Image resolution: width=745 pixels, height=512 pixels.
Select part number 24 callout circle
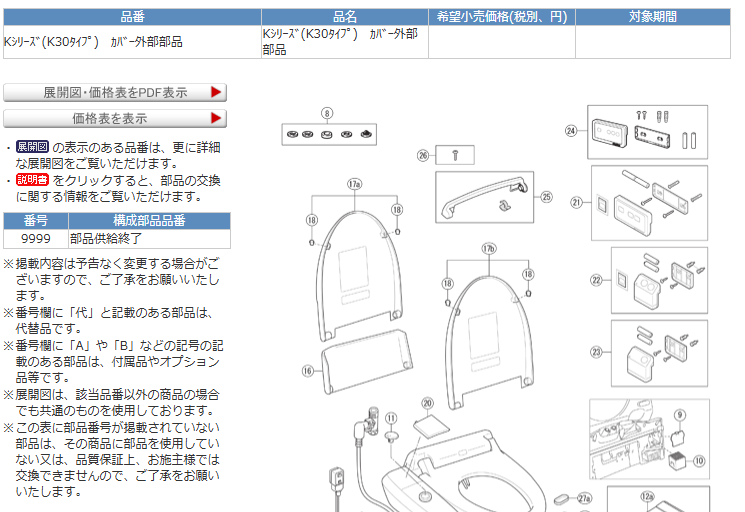571,131
